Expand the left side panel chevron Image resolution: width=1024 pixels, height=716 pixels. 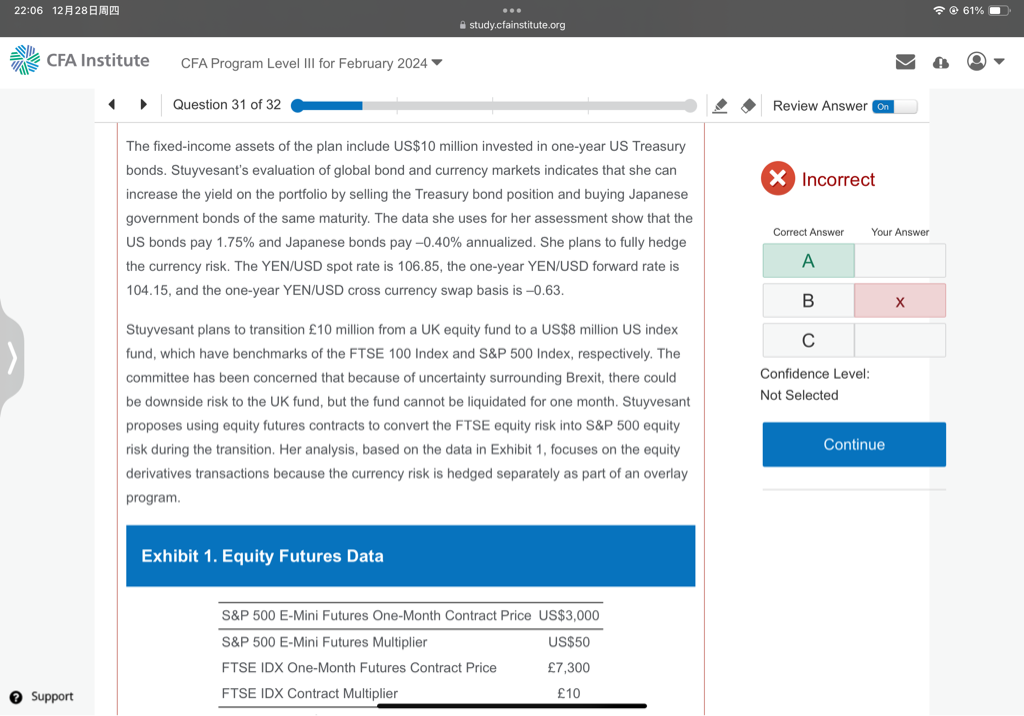click(x=11, y=357)
